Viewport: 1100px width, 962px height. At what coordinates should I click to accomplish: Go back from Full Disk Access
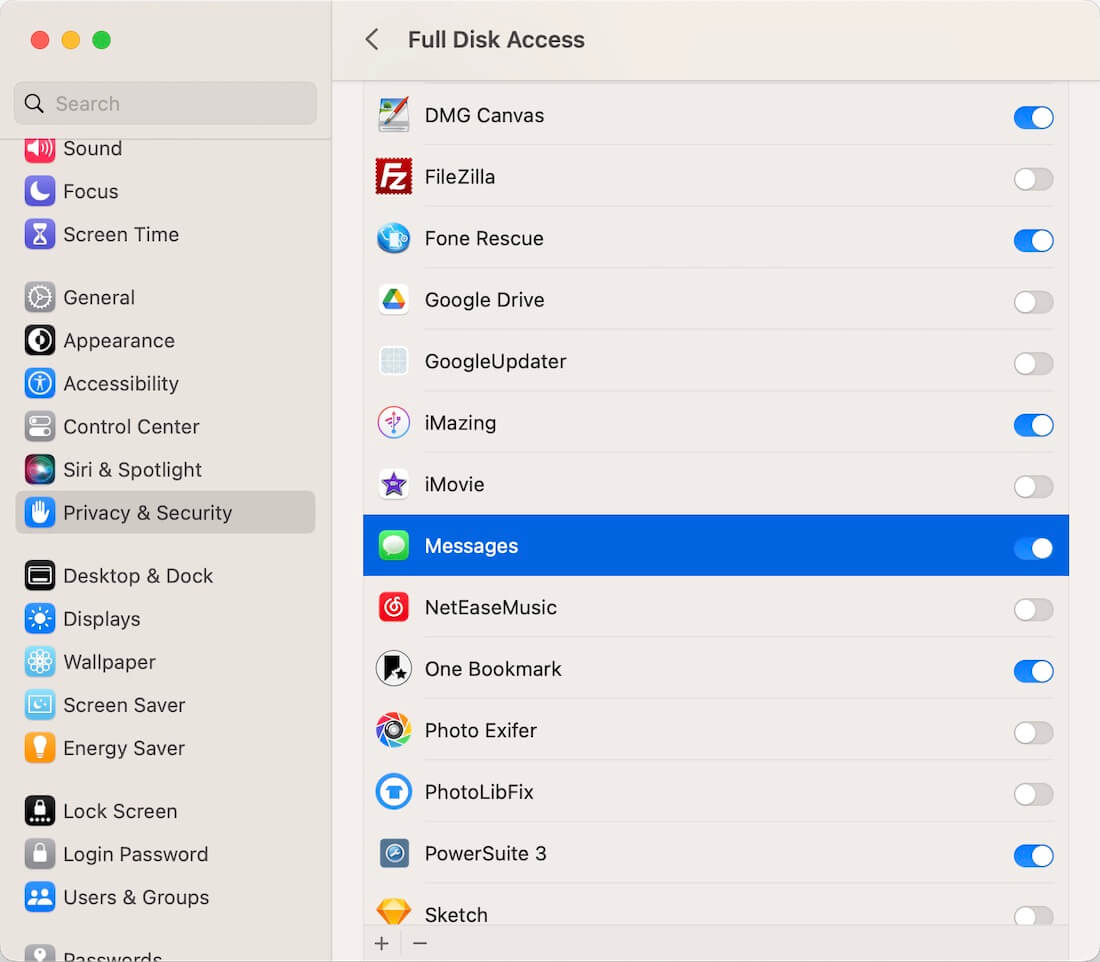click(x=373, y=39)
